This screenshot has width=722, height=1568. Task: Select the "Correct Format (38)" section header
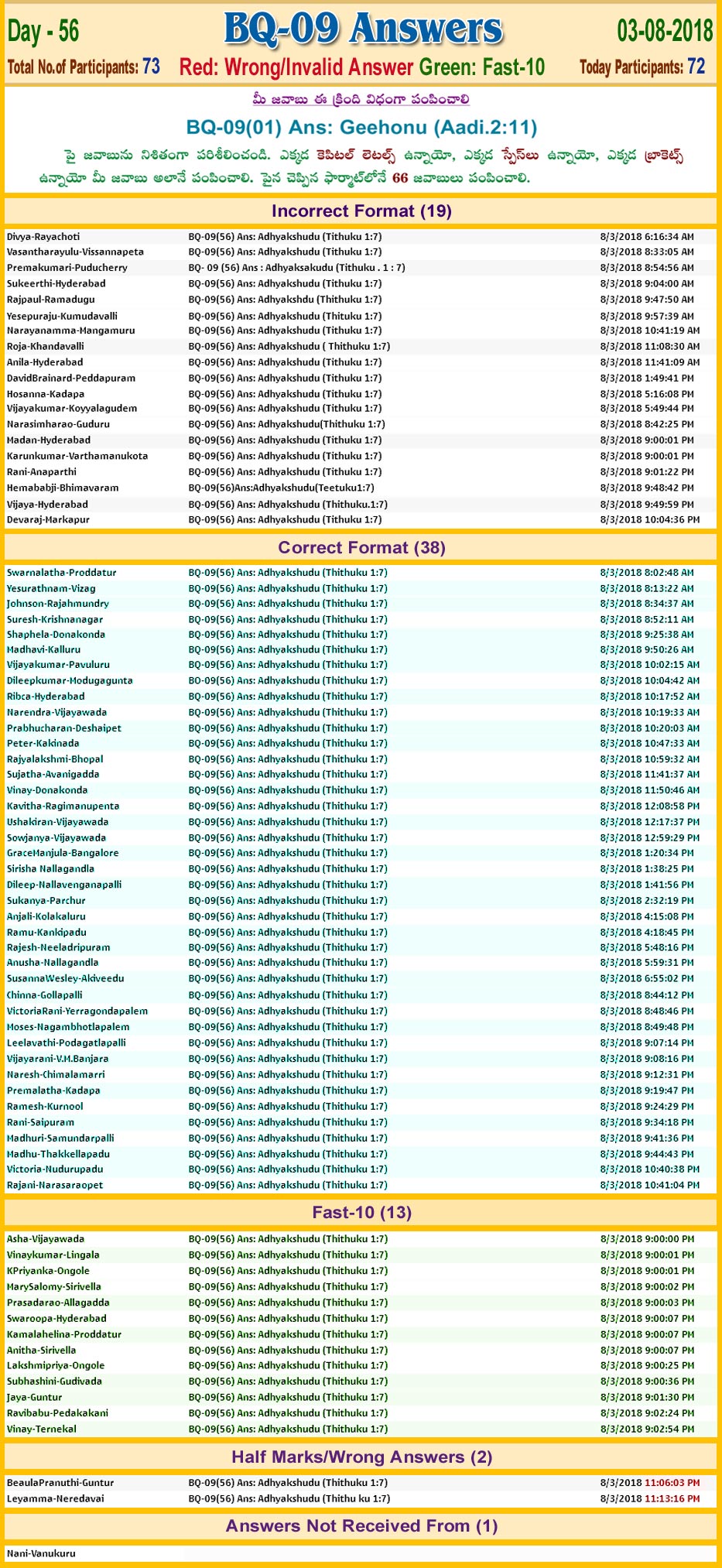(x=361, y=547)
